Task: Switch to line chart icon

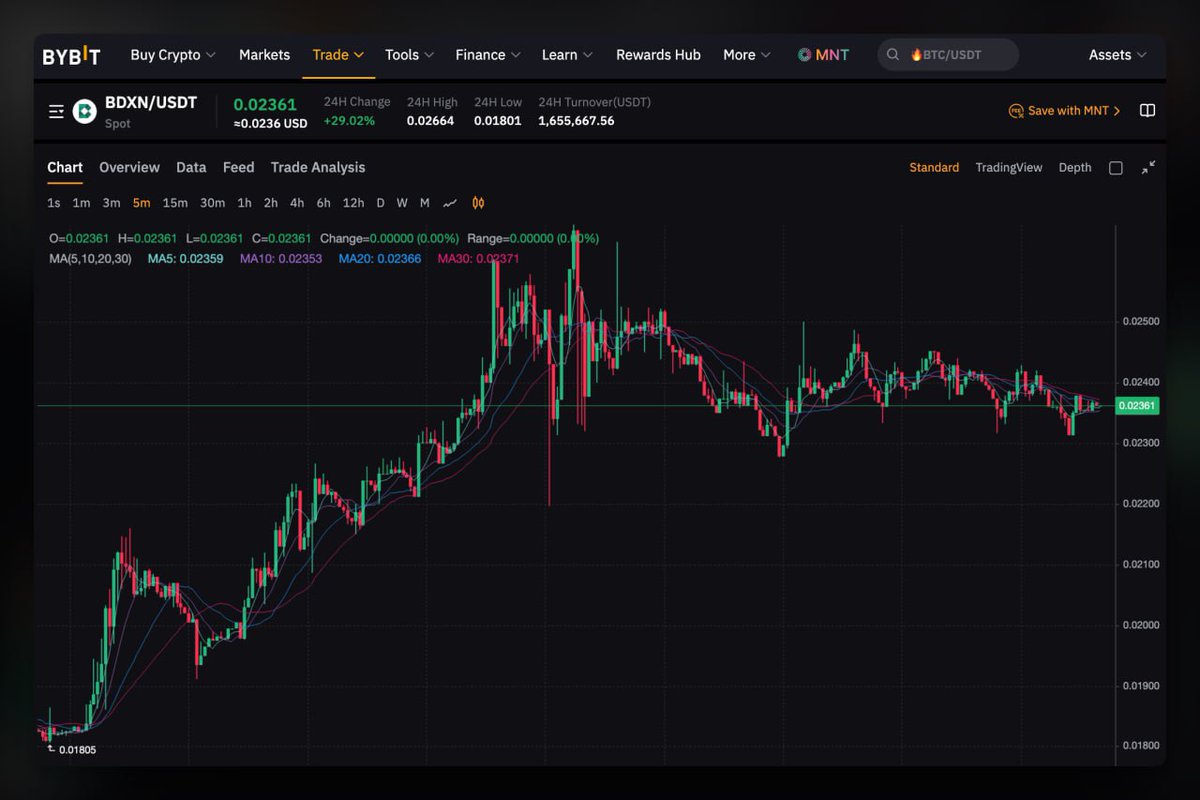Action: pos(450,203)
